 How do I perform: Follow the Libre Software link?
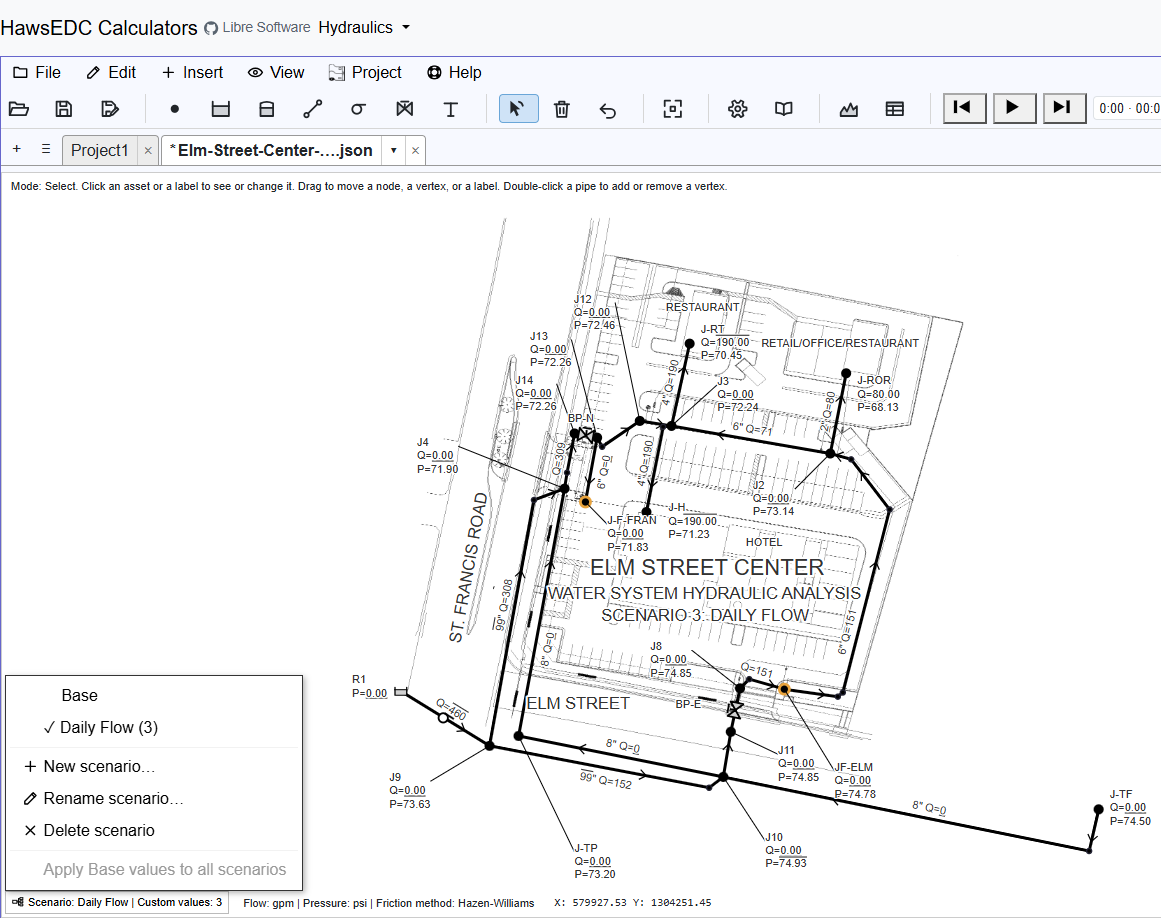[258, 27]
